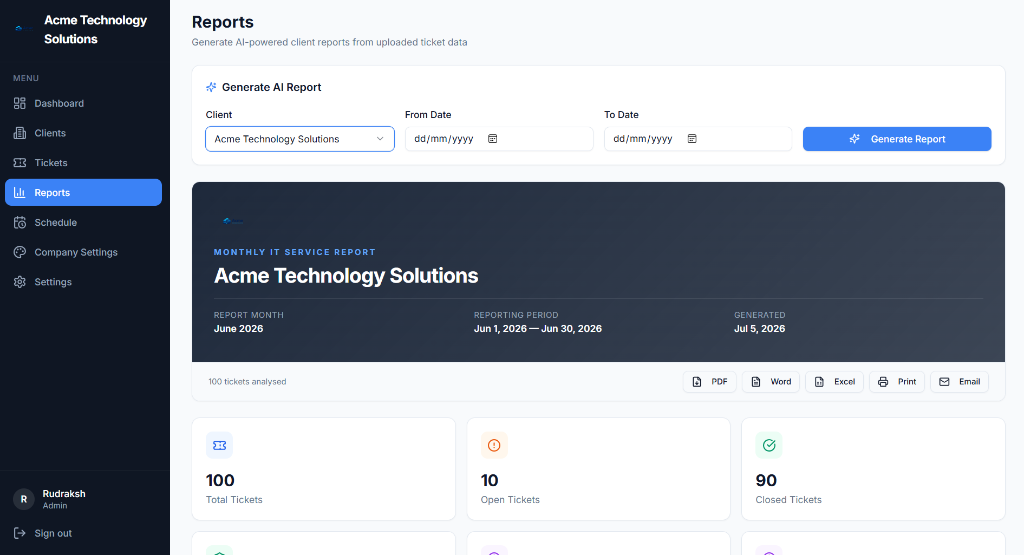Viewport: 1024px width, 555px height.
Task: Click the Excel spreadsheet icon
Action: (x=819, y=382)
